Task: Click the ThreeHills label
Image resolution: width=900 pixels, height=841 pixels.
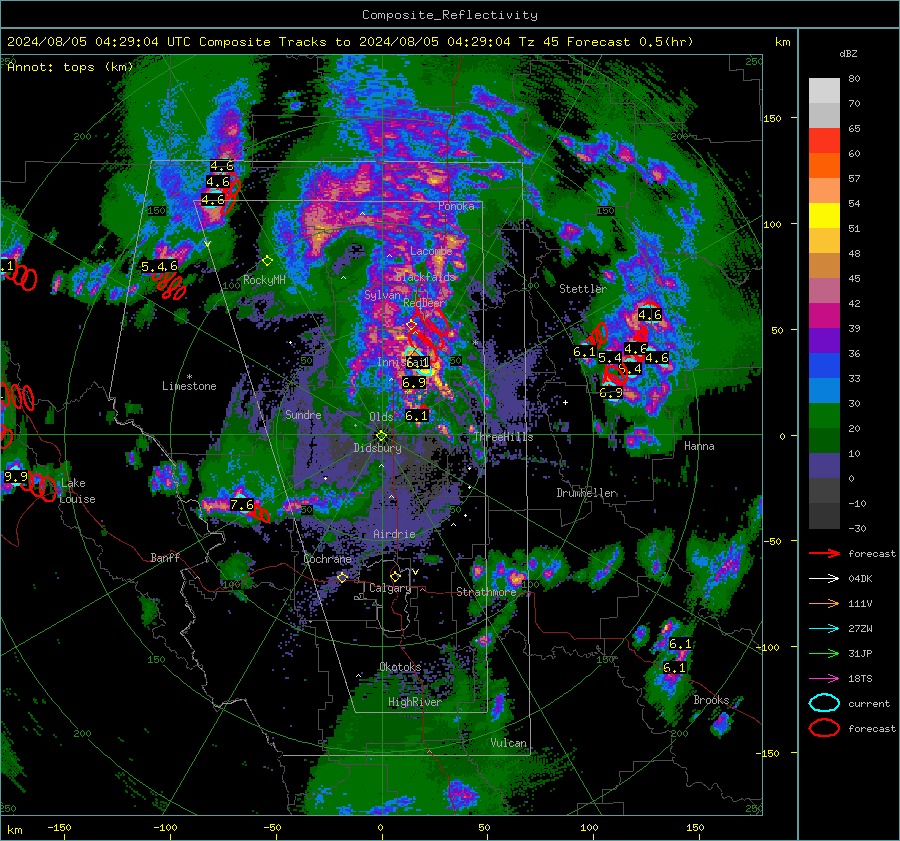Action: click(503, 437)
